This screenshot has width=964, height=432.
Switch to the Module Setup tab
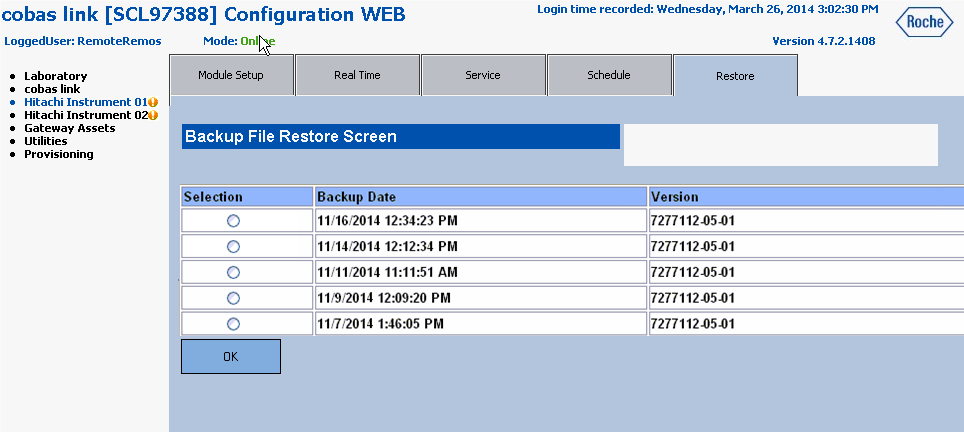tap(231, 75)
